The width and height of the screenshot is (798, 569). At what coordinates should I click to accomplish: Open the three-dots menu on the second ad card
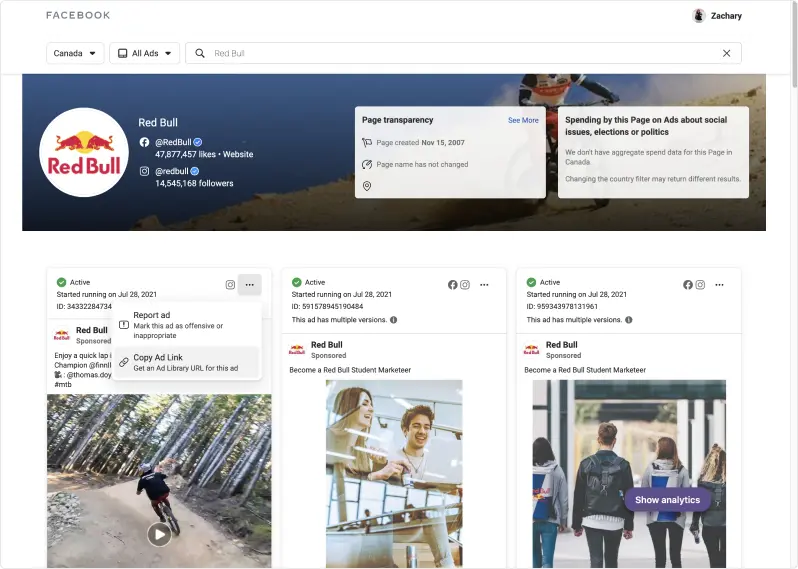point(484,285)
